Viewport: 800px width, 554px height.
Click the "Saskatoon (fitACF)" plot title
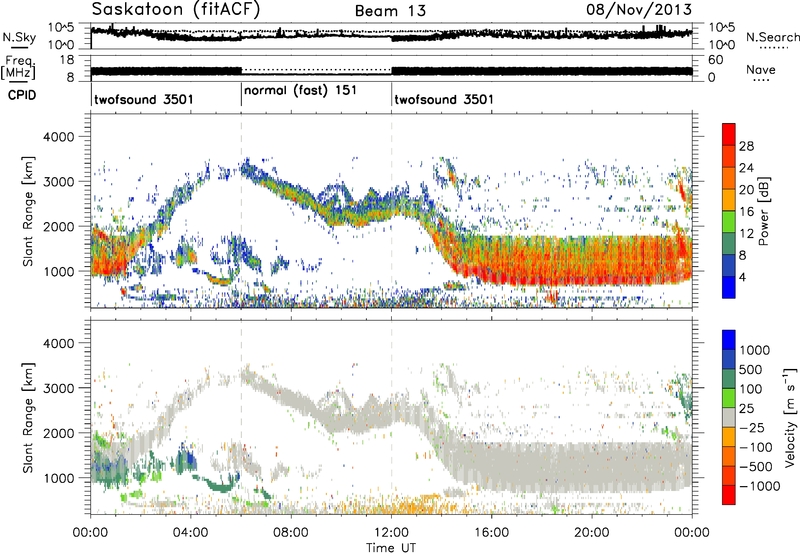click(176, 10)
